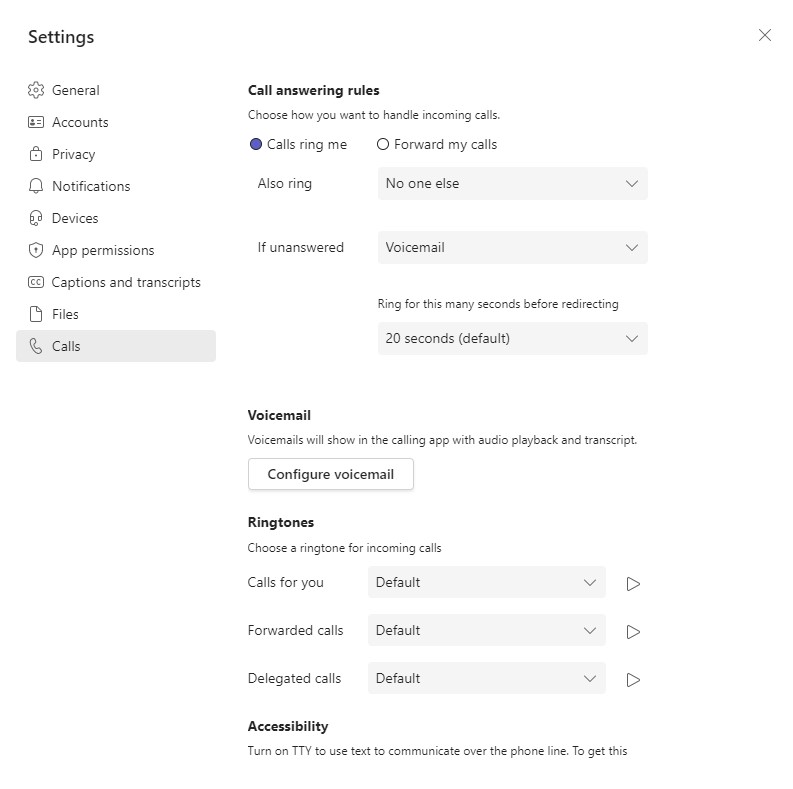This screenshot has height=789, width=793.
Task: Click the Files document icon
Action: point(36,314)
